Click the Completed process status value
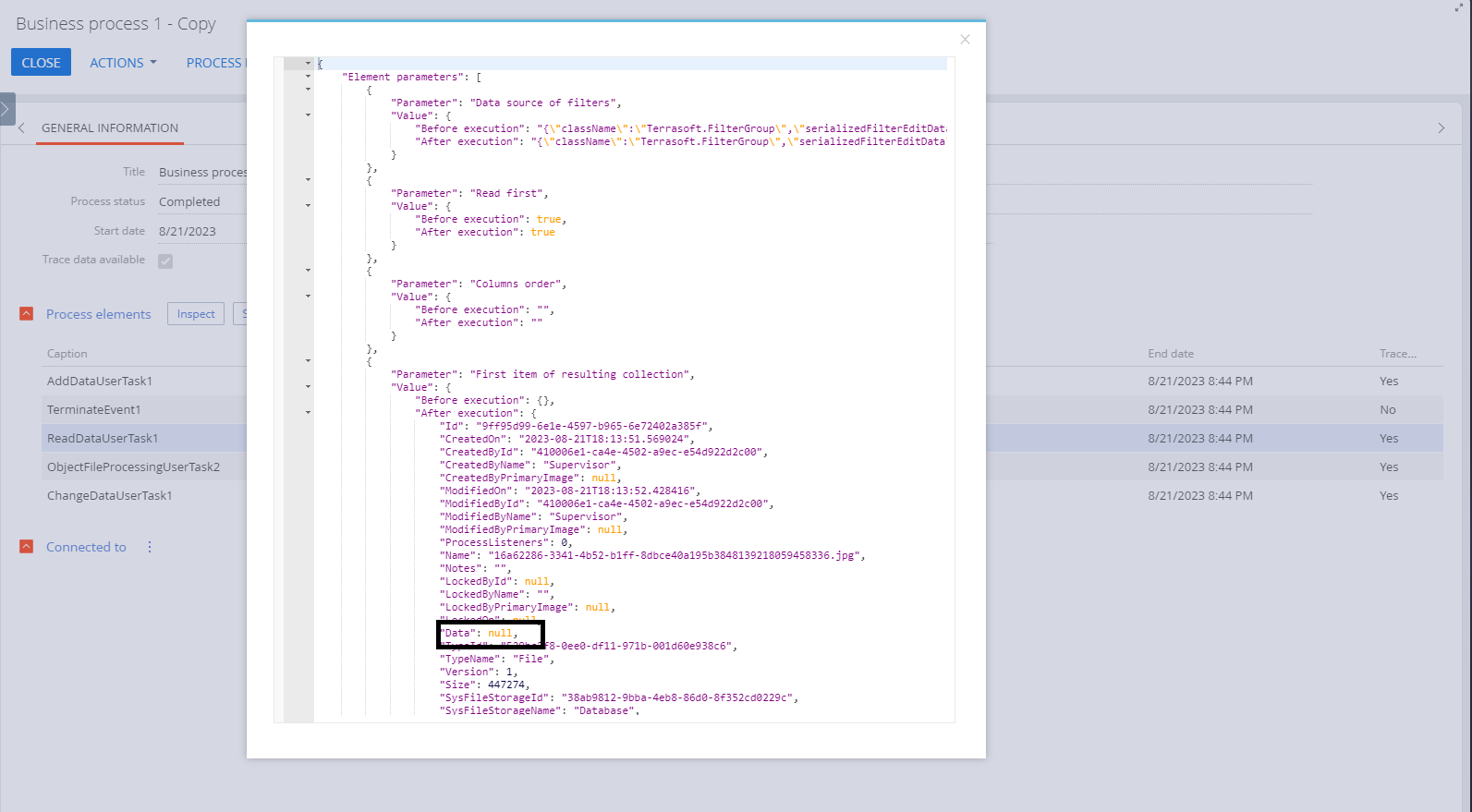Viewport: 1472px width, 812px height. 189,201
